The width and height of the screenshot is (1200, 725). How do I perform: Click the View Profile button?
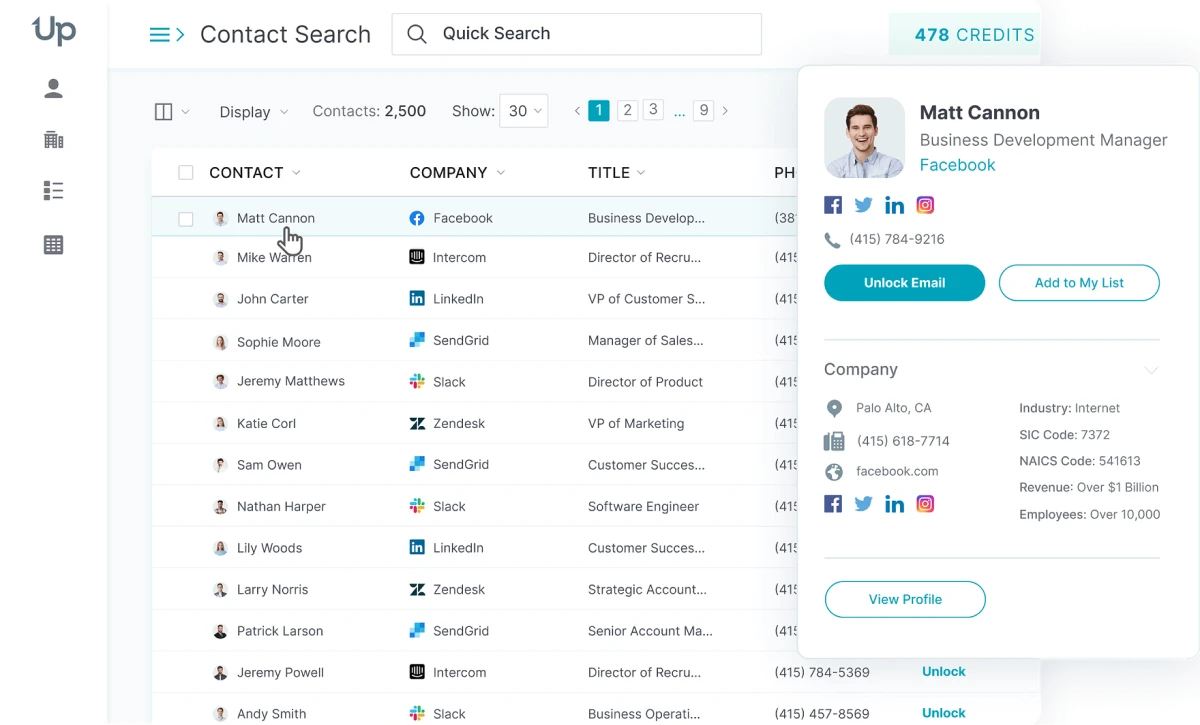coord(905,599)
